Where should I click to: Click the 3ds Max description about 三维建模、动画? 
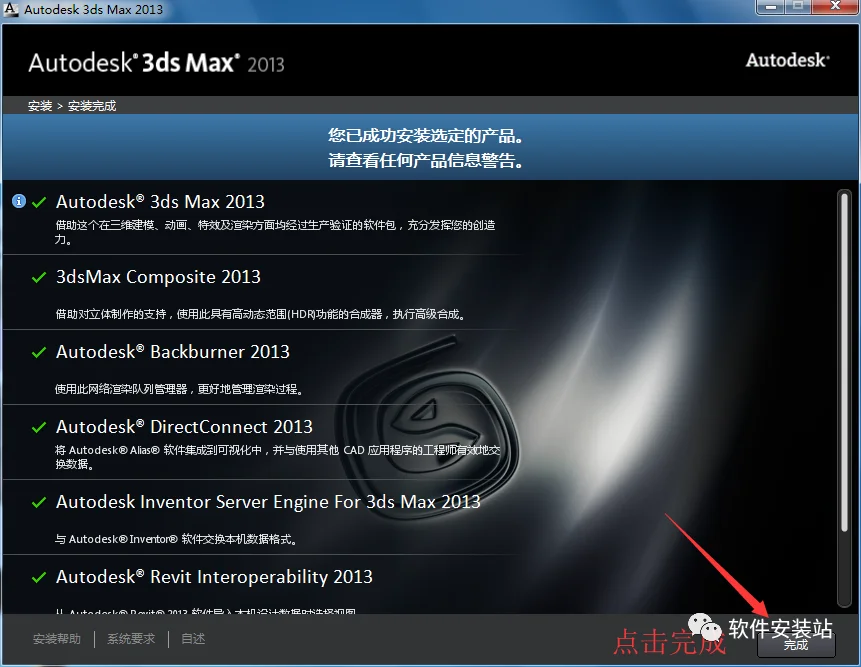(275, 232)
